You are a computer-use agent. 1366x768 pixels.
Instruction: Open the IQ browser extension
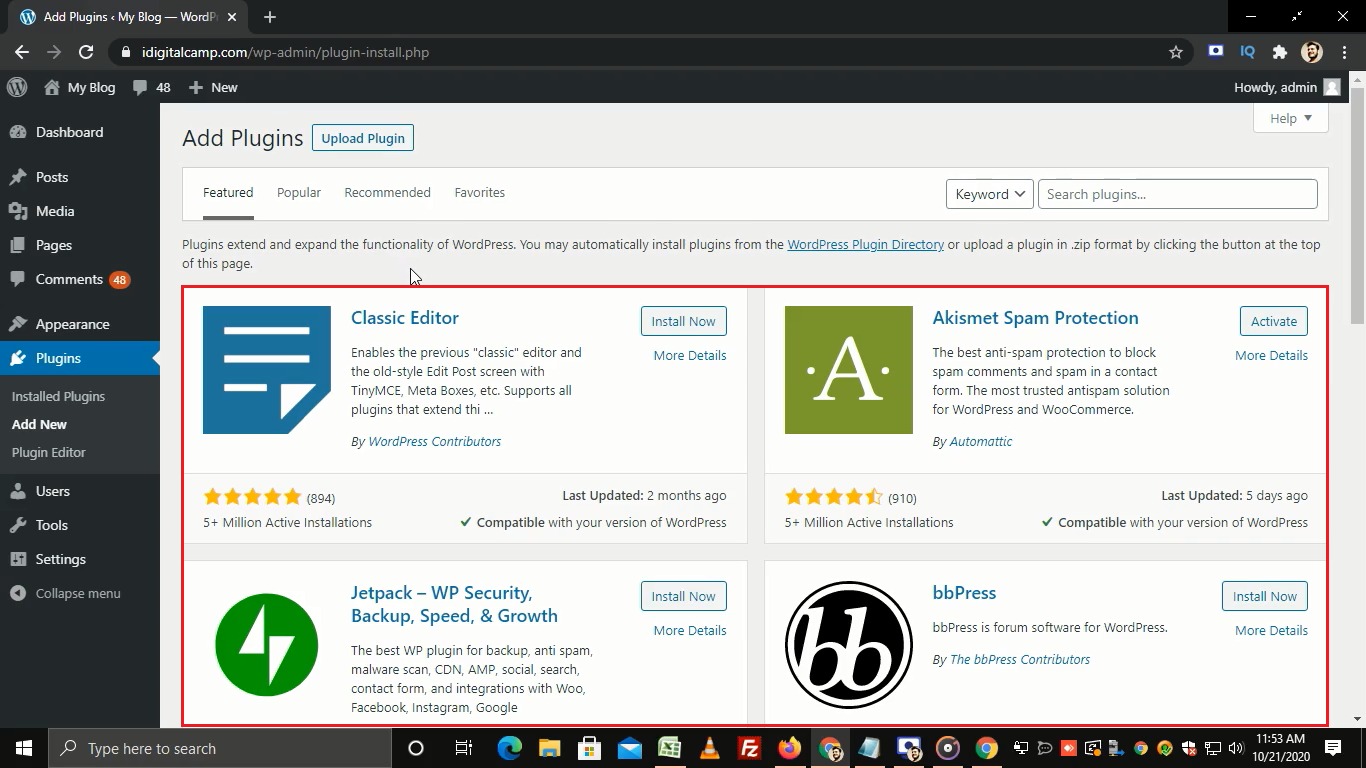click(1247, 52)
